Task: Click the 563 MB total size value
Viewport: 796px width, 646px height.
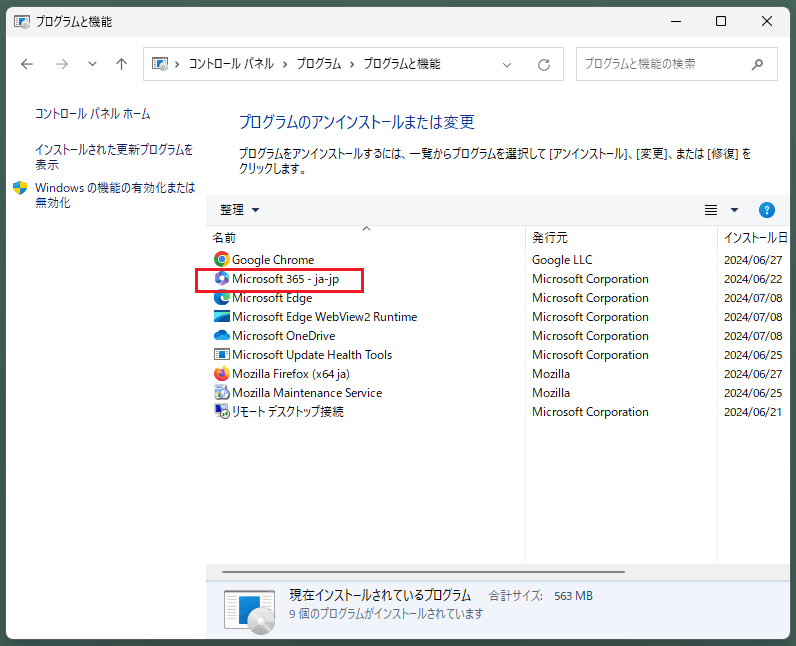Action: [x=573, y=596]
